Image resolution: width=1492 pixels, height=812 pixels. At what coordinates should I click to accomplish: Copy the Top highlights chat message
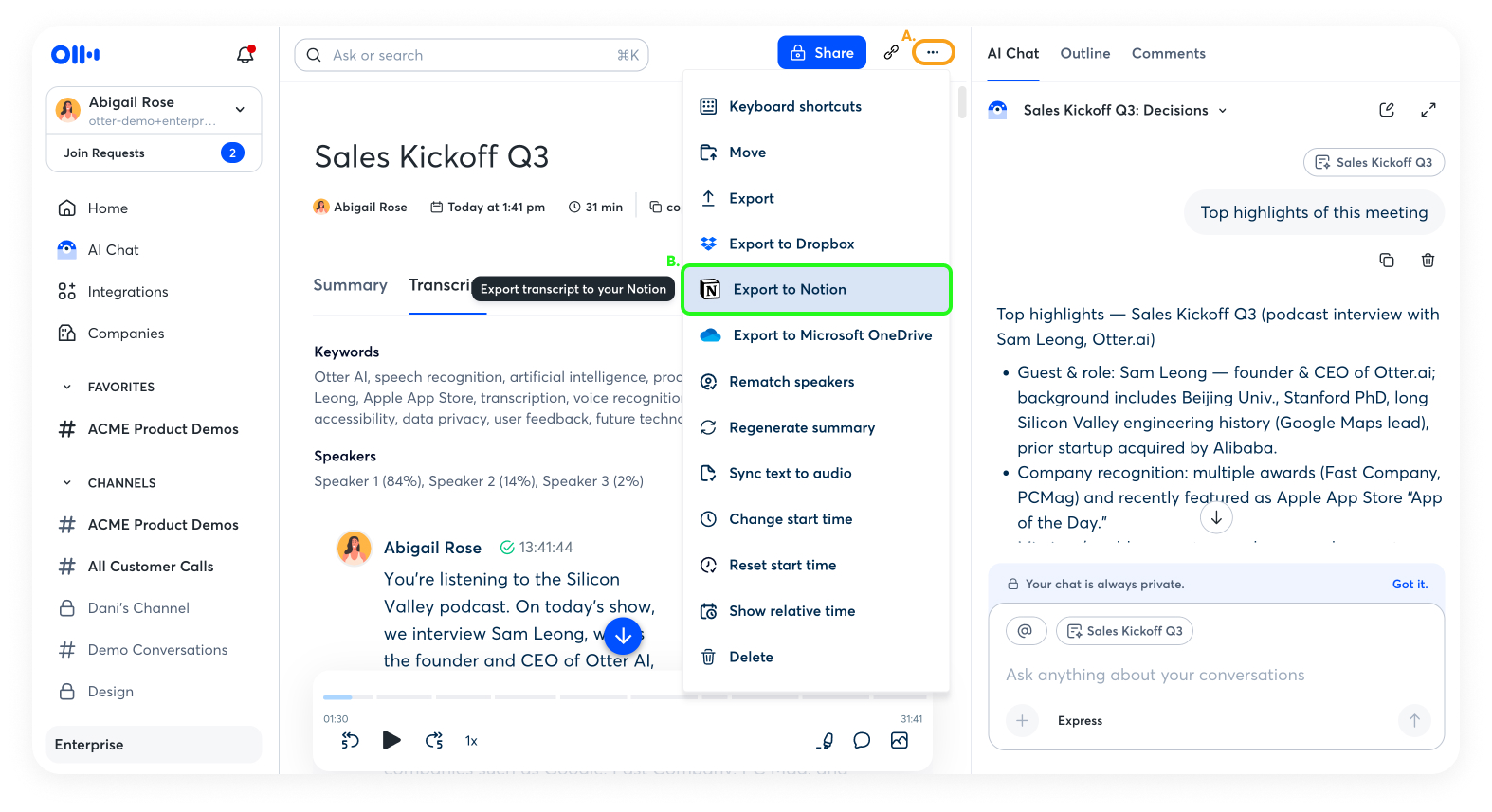[1387, 260]
